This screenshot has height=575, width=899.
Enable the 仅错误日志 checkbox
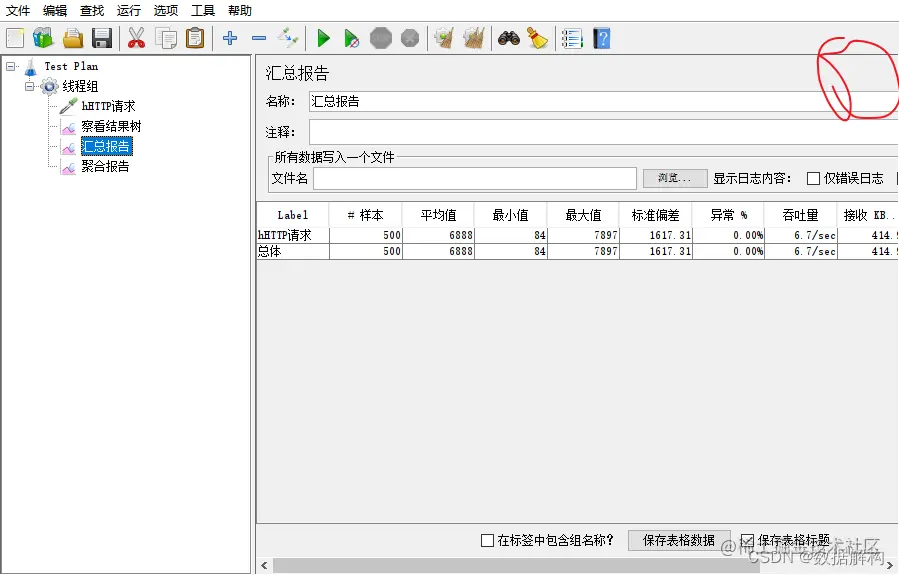(x=813, y=179)
